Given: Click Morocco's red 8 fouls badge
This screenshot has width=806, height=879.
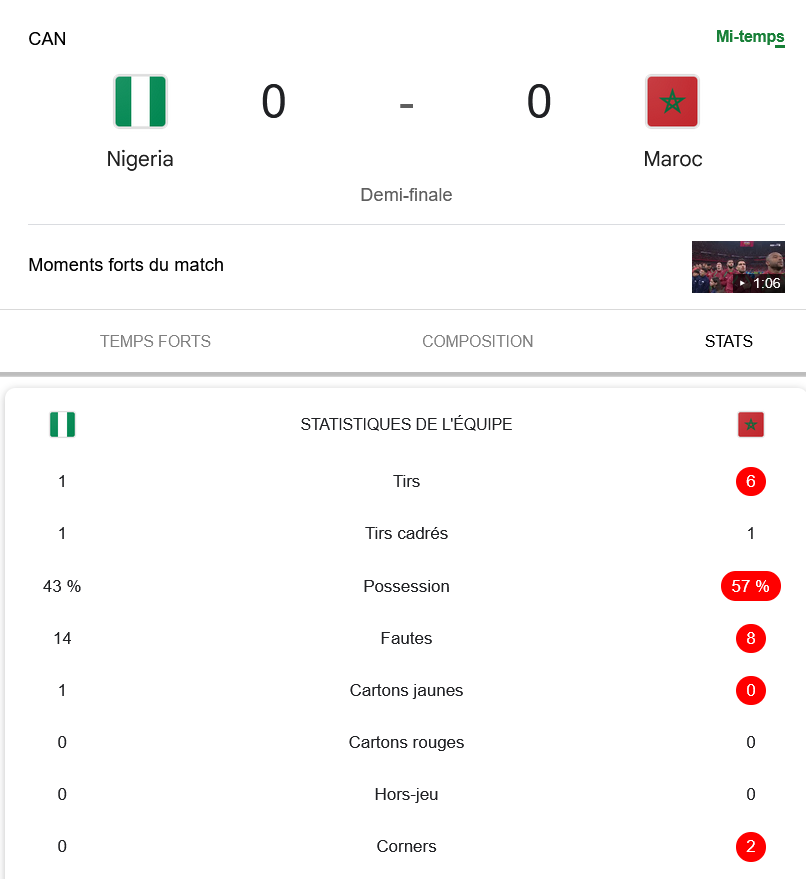Looking at the screenshot, I should click(x=750, y=638).
